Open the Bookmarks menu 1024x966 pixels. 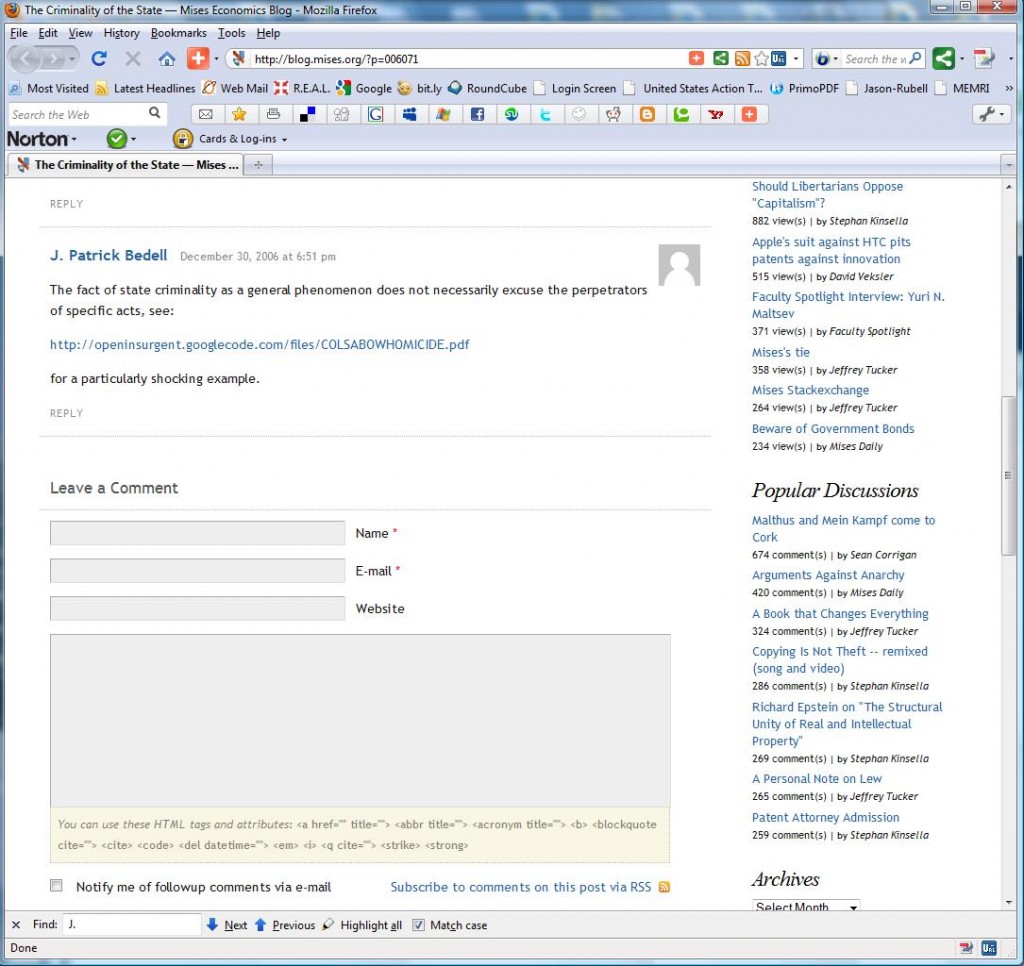click(x=178, y=33)
